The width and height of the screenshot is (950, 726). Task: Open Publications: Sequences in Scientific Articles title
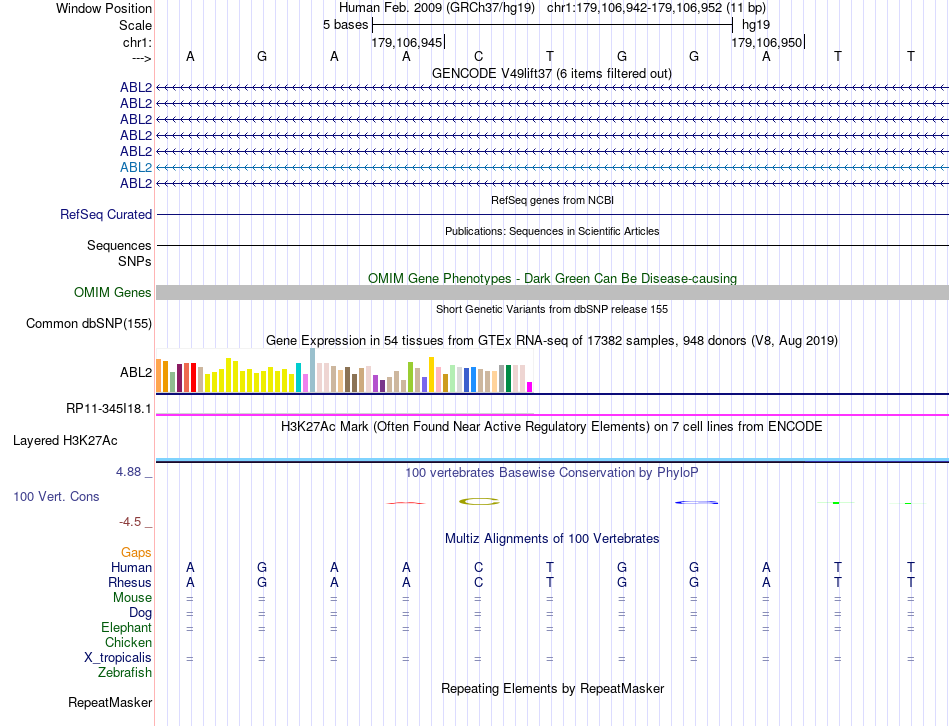[552, 231]
